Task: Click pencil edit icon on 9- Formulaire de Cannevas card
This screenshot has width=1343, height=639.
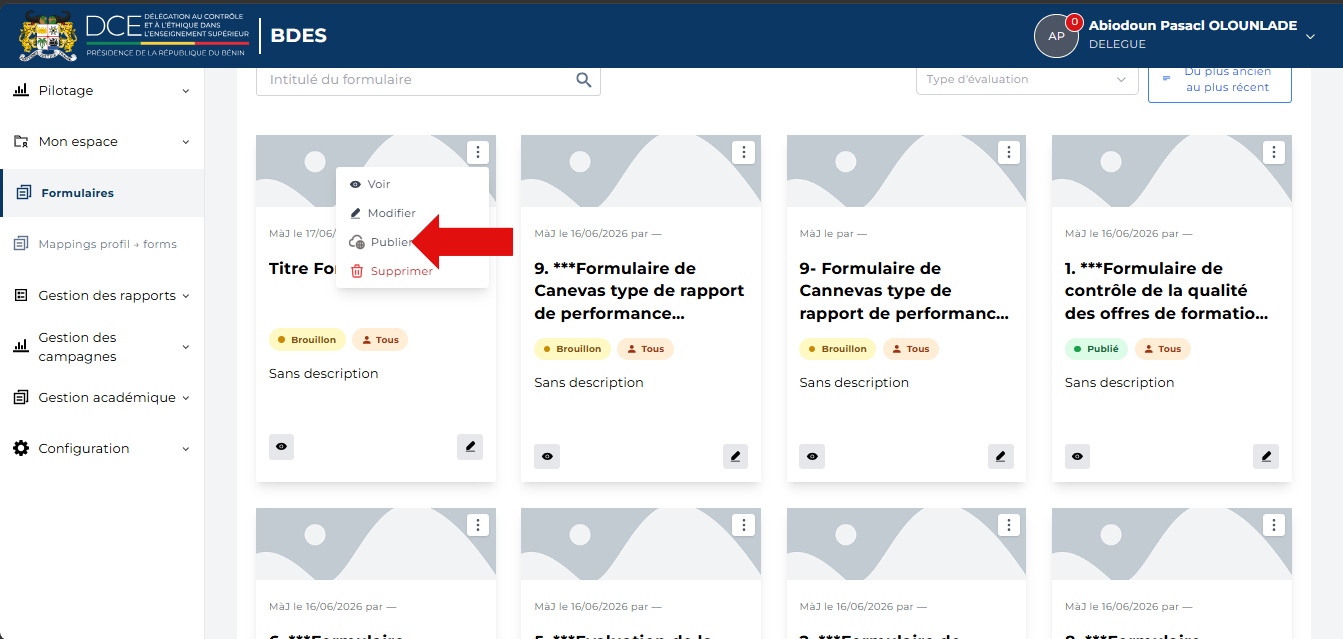Action: [1001, 456]
